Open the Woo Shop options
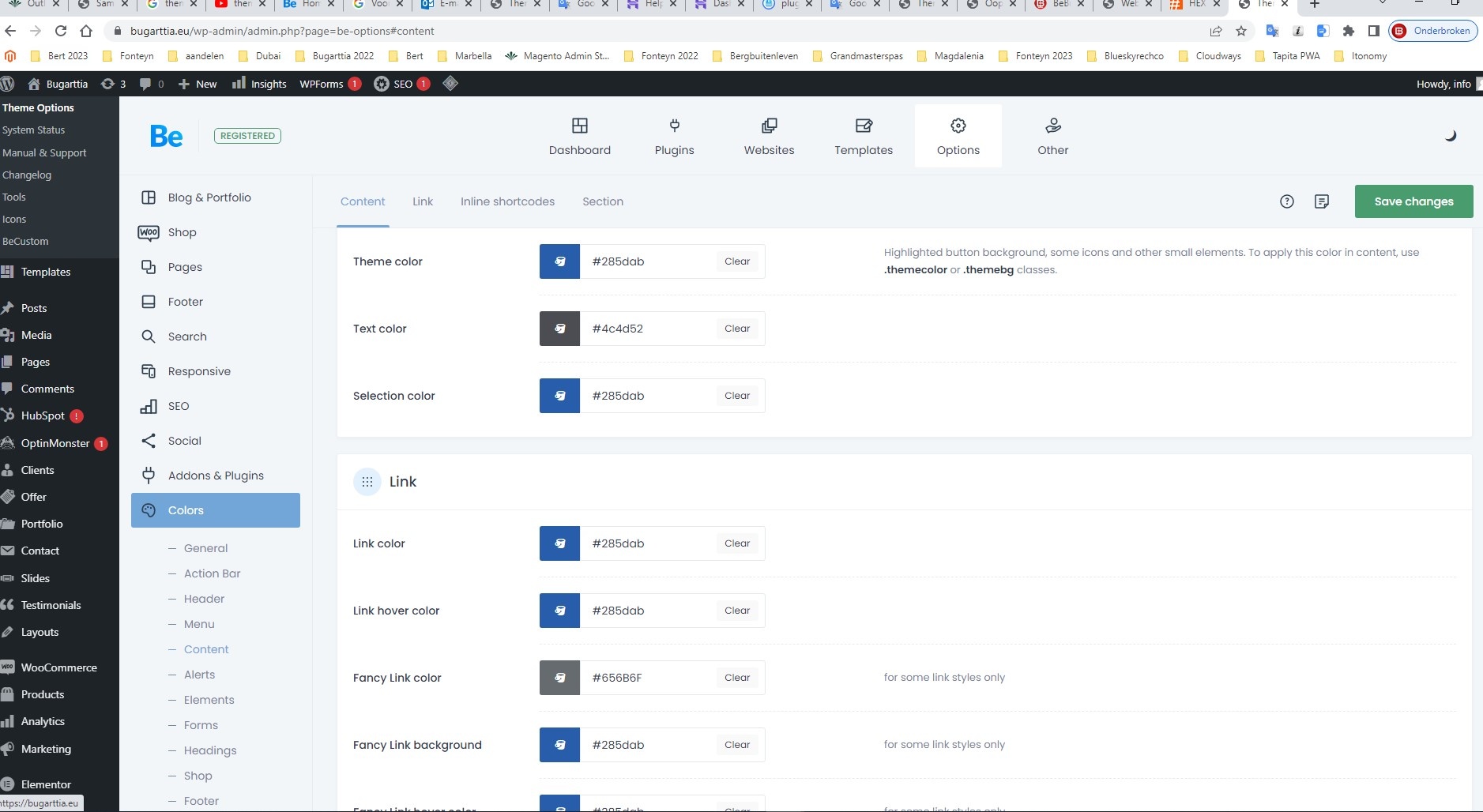Viewport: 1483px width, 812px height. (x=216, y=232)
